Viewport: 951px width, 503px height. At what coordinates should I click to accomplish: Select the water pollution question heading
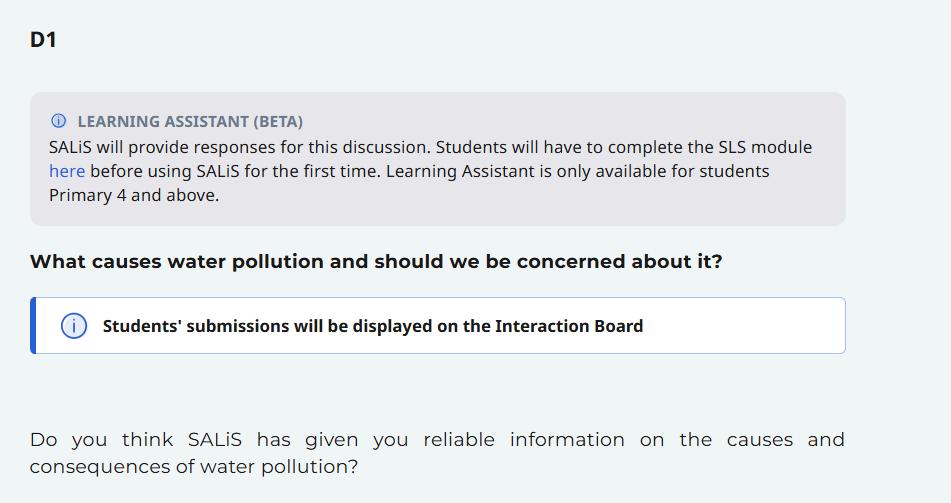(376, 262)
